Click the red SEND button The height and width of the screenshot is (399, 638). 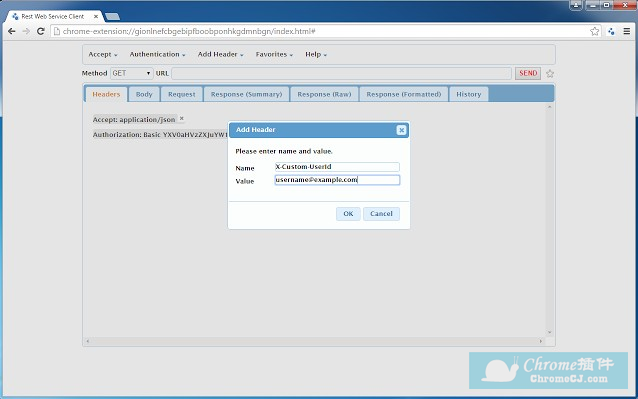[x=528, y=73]
